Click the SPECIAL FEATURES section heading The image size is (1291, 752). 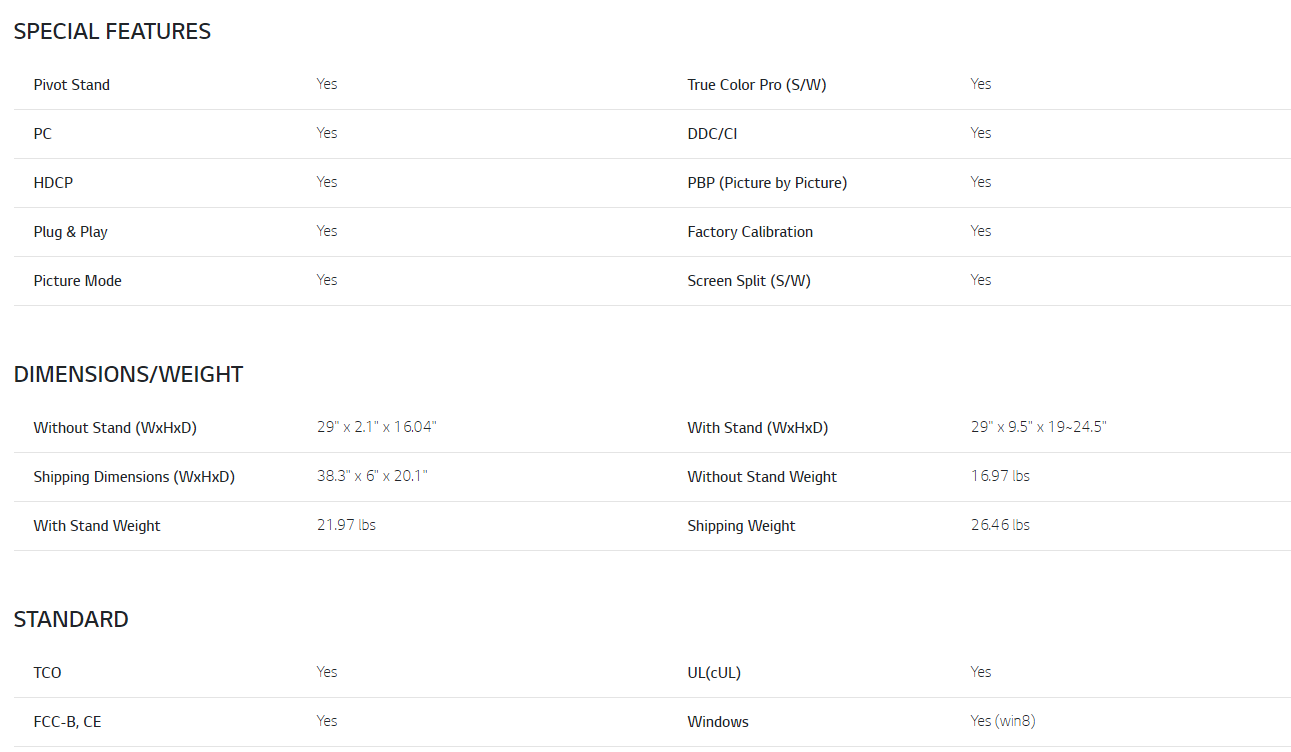[112, 32]
